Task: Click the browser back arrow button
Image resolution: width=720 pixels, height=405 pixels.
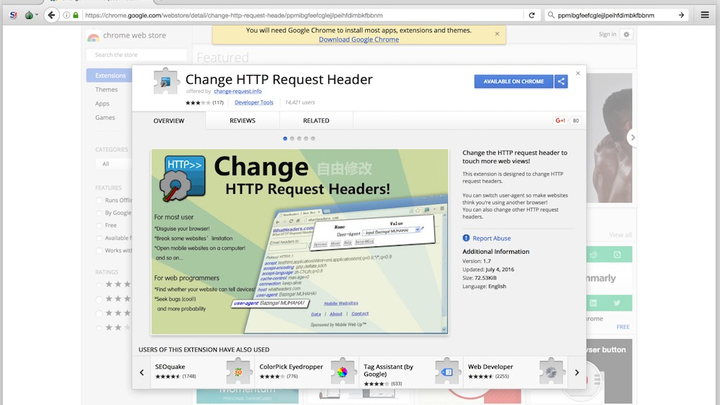Action: click(x=51, y=15)
